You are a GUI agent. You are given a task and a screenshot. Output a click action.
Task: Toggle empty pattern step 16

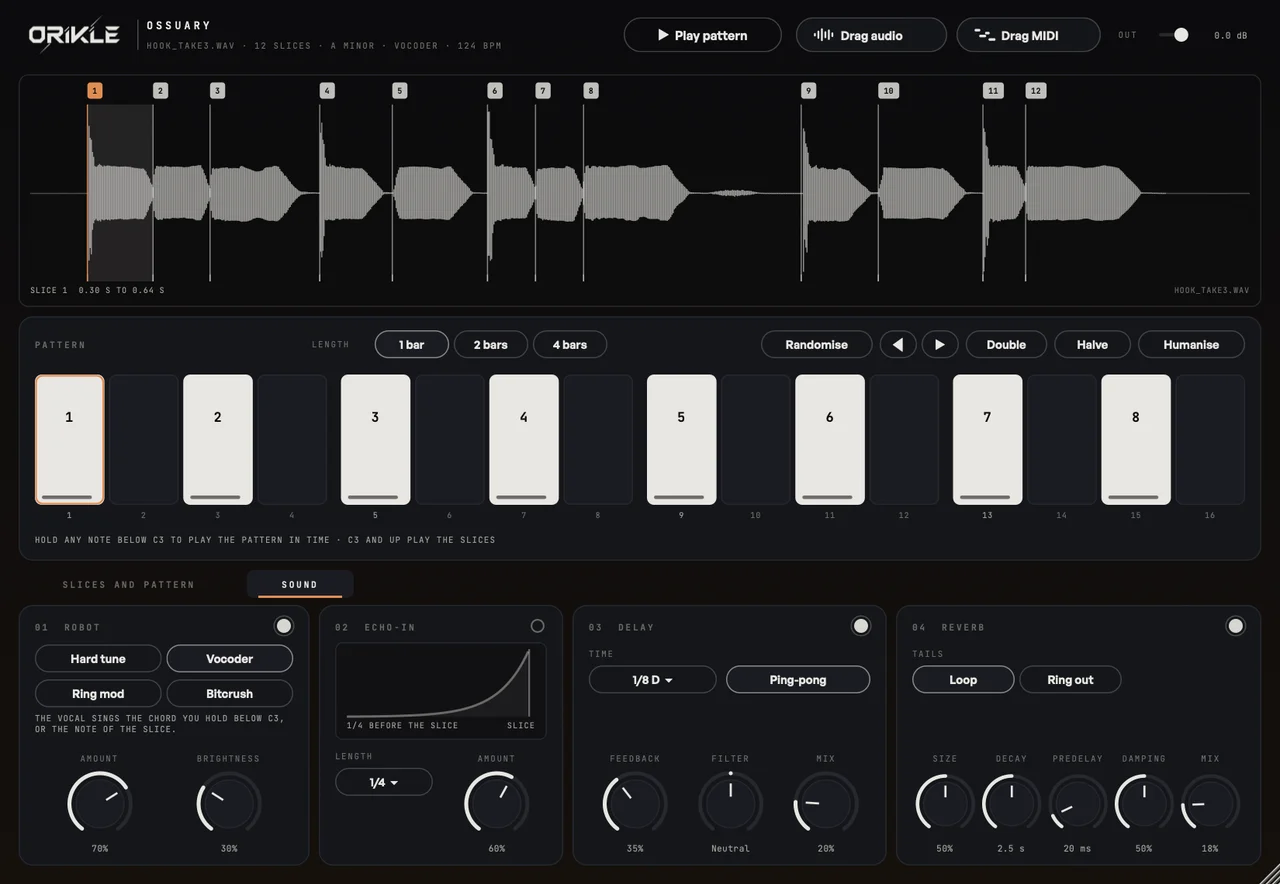click(1210, 440)
